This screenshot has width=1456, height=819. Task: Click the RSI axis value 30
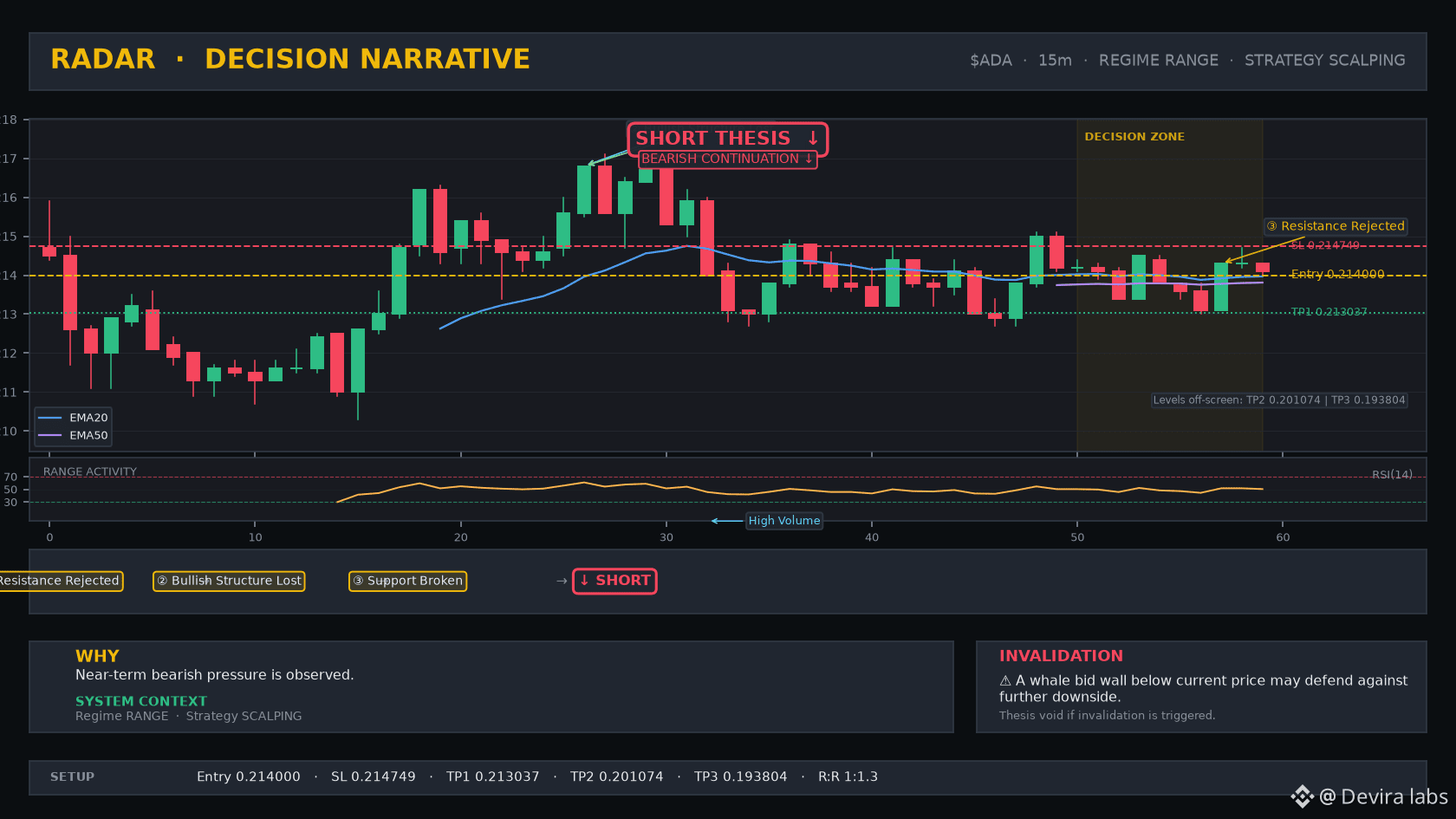pos(10,503)
